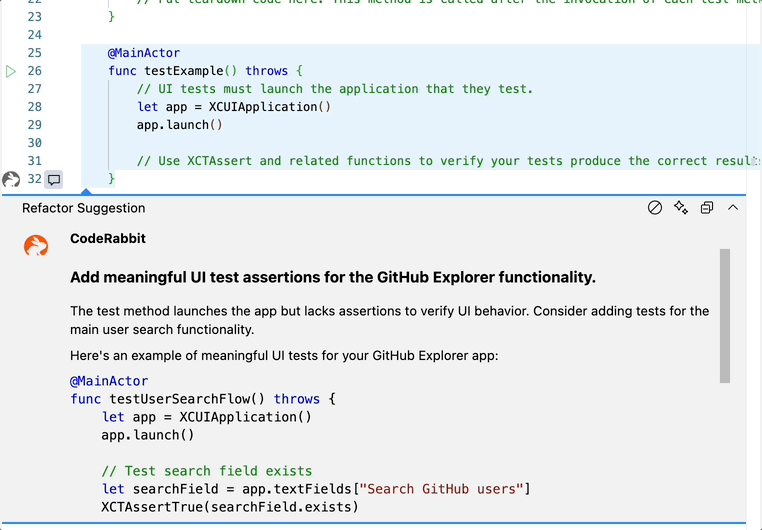The height and width of the screenshot is (530, 762).
Task: Click the orange CodeRabbit logo
Action: pyautogui.click(x=36, y=245)
